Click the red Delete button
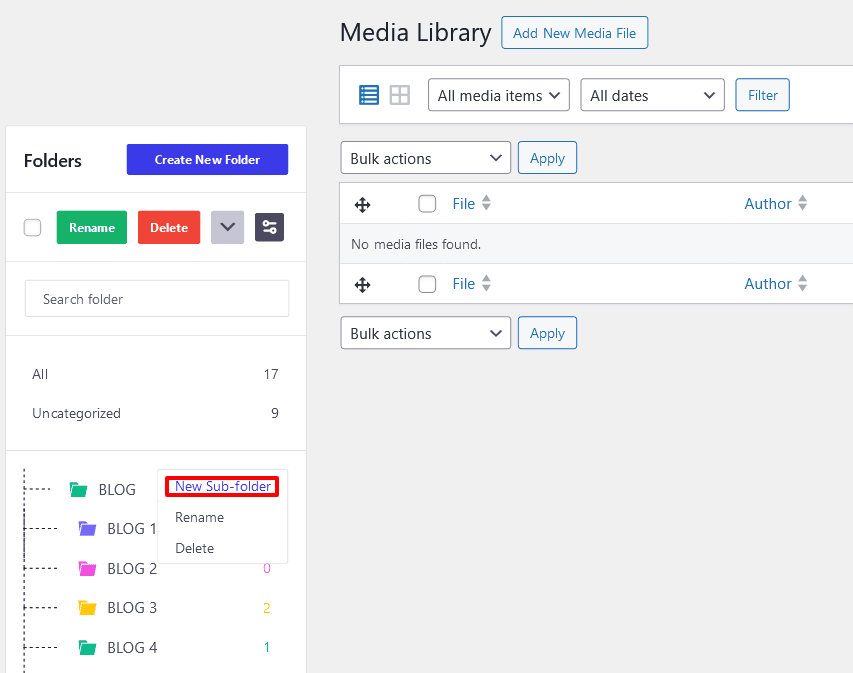Screen dimensions: 853x673 169,227
